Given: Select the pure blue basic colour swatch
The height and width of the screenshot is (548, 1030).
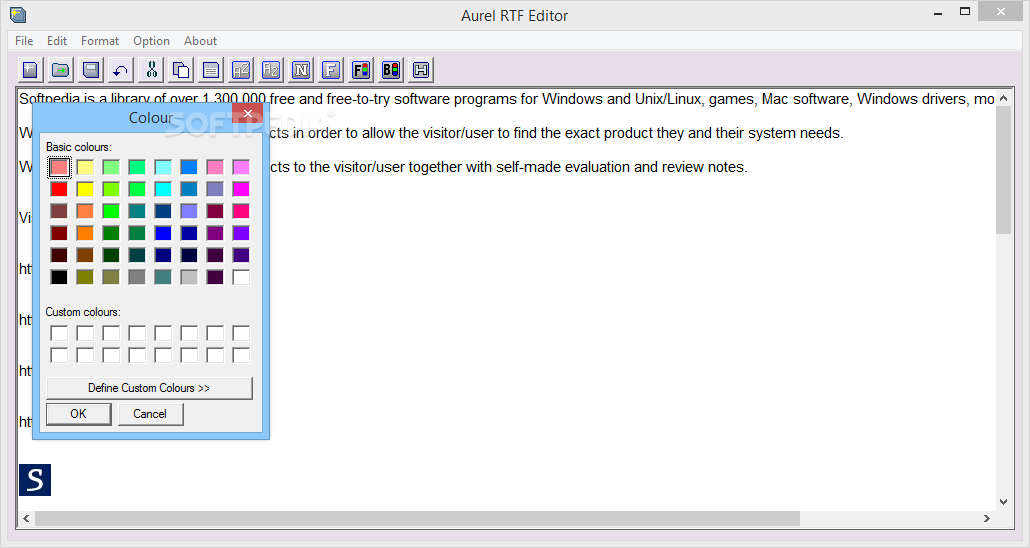Looking at the screenshot, I should point(163,233).
